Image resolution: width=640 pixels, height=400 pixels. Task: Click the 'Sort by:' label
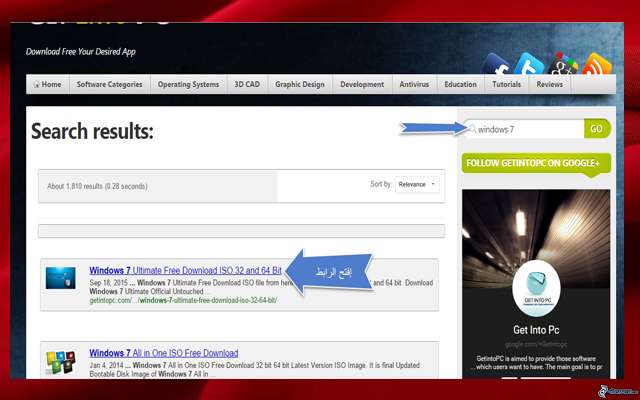tap(381, 184)
